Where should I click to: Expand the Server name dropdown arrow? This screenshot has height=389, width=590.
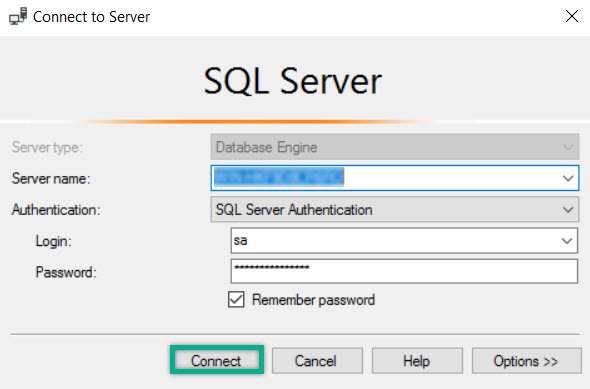coord(568,178)
